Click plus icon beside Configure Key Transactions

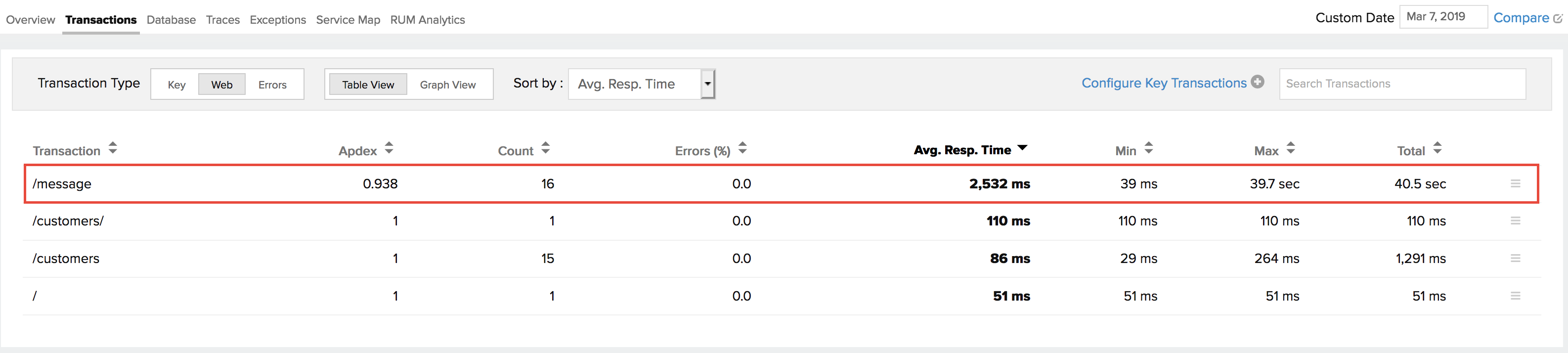1258,82
